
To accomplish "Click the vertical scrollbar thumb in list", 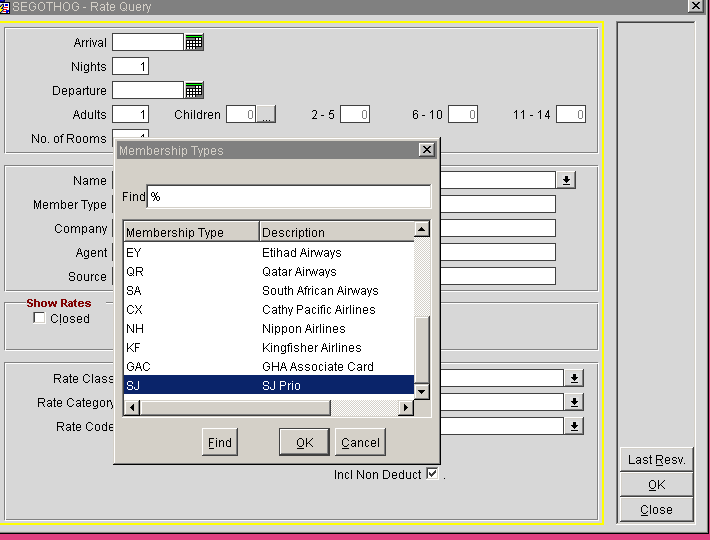I will (422, 349).
